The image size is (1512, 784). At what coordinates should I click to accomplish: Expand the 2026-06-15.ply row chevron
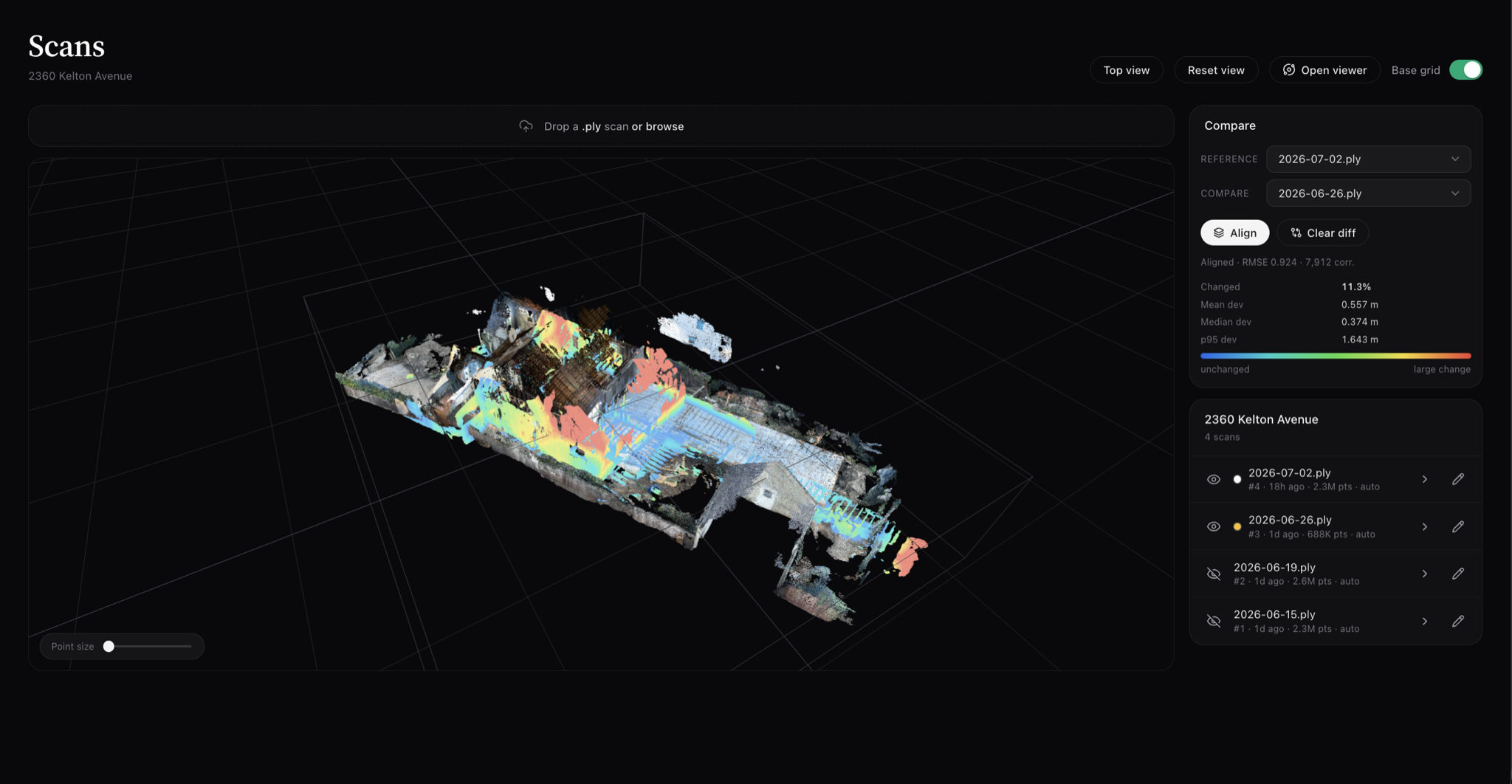pyautogui.click(x=1424, y=621)
